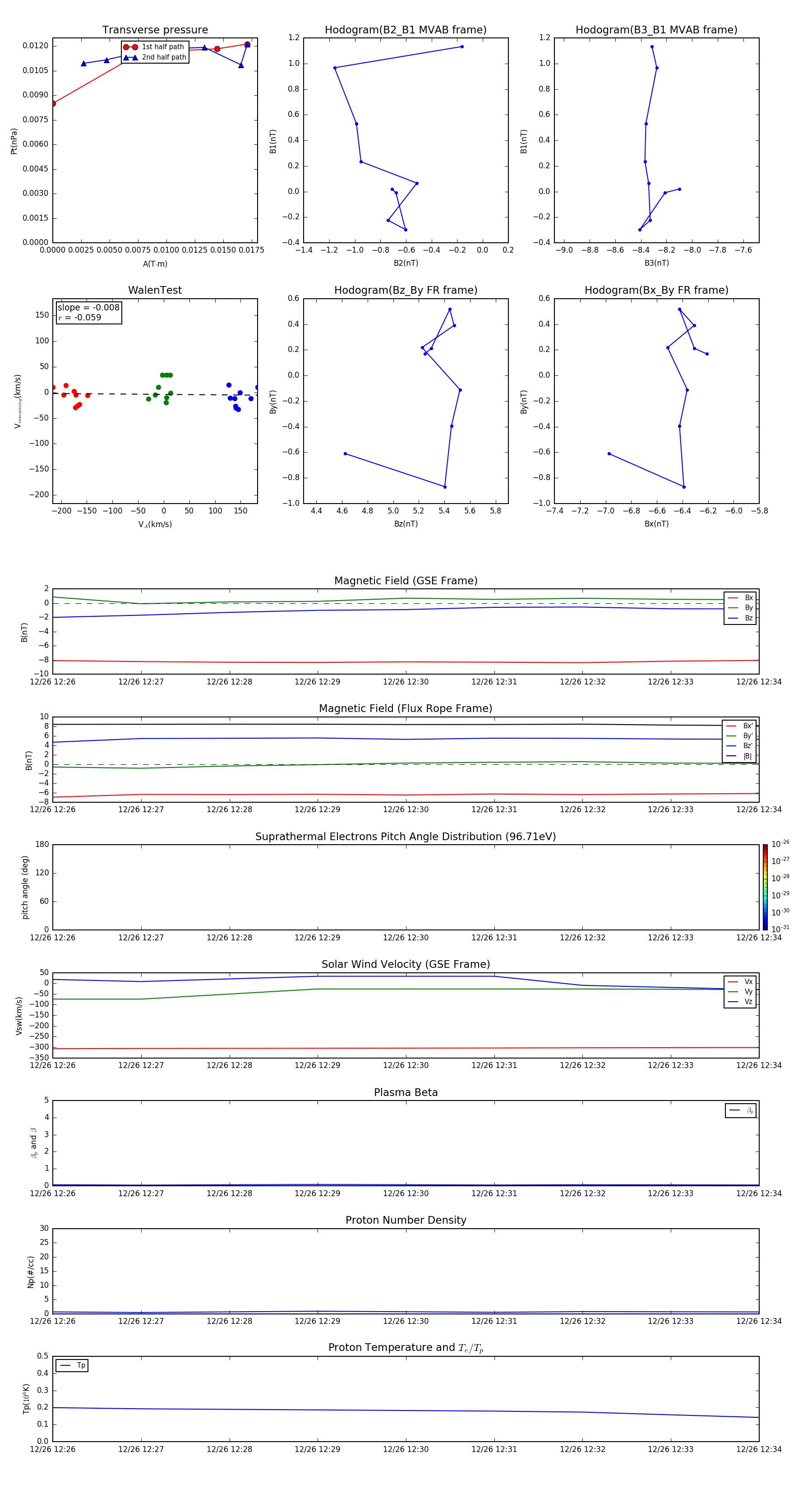Image resolution: width=812 pixels, height=1489 pixels.
Task: Click the "Proton Number Density" title
Action: (x=406, y=1220)
